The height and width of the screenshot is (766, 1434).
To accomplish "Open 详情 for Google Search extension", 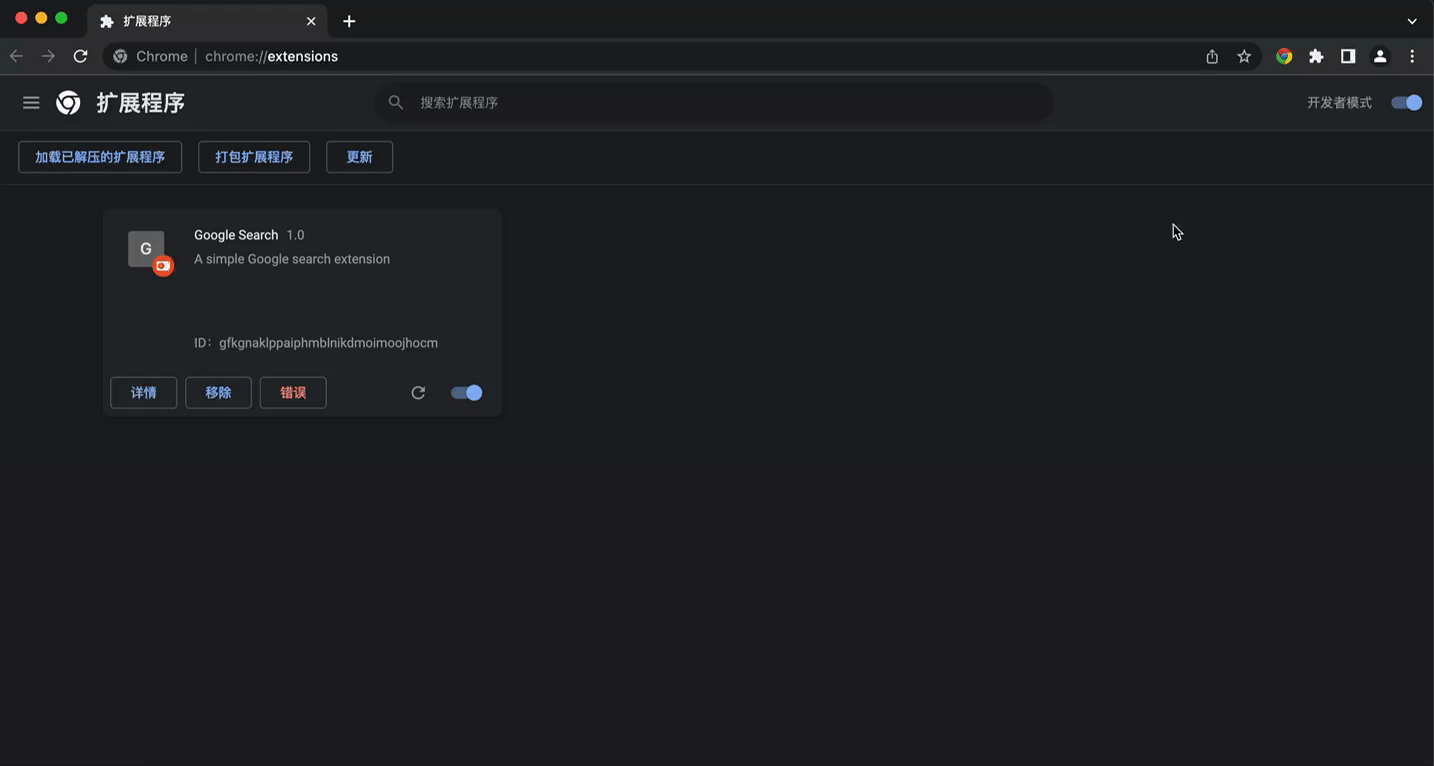I will tap(144, 393).
